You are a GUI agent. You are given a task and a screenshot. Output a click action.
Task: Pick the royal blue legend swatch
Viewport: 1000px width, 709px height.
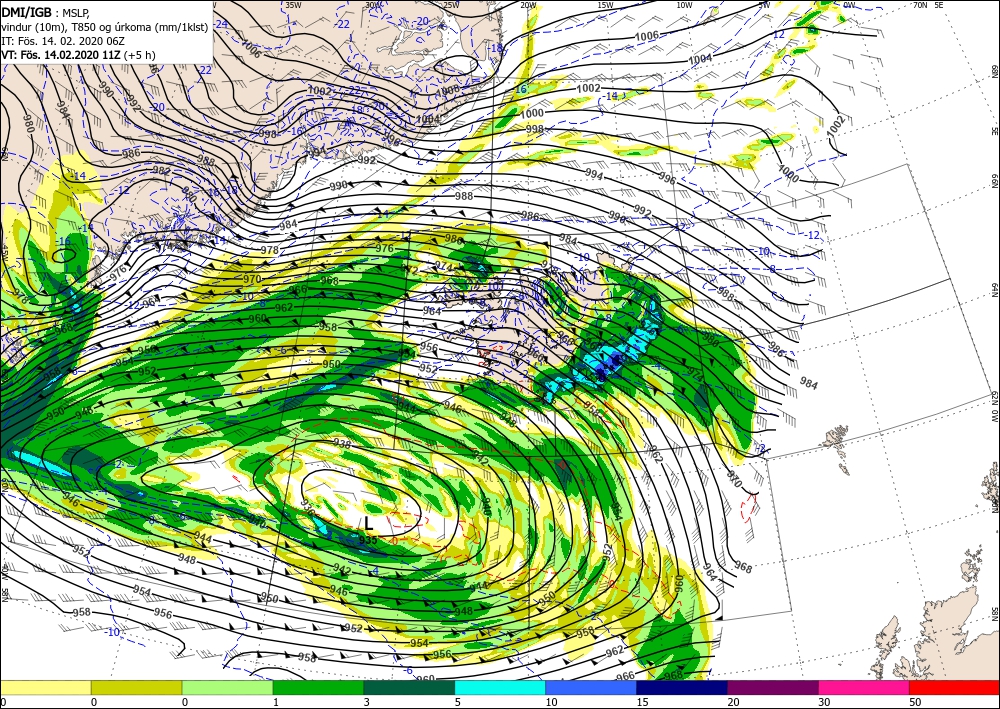591,687
